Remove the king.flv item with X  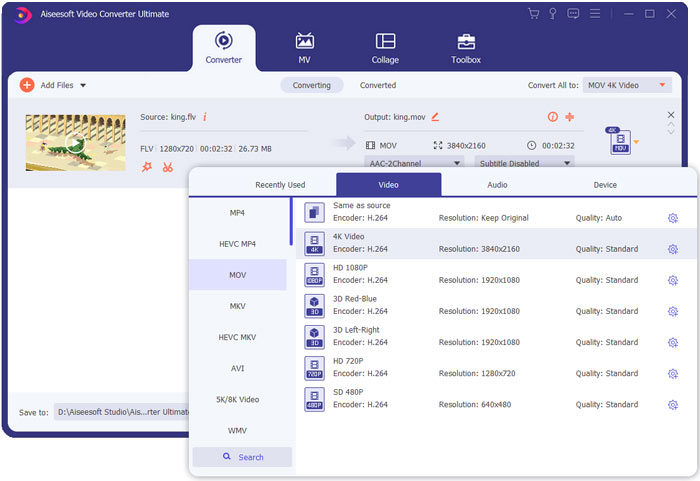[x=671, y=115]
